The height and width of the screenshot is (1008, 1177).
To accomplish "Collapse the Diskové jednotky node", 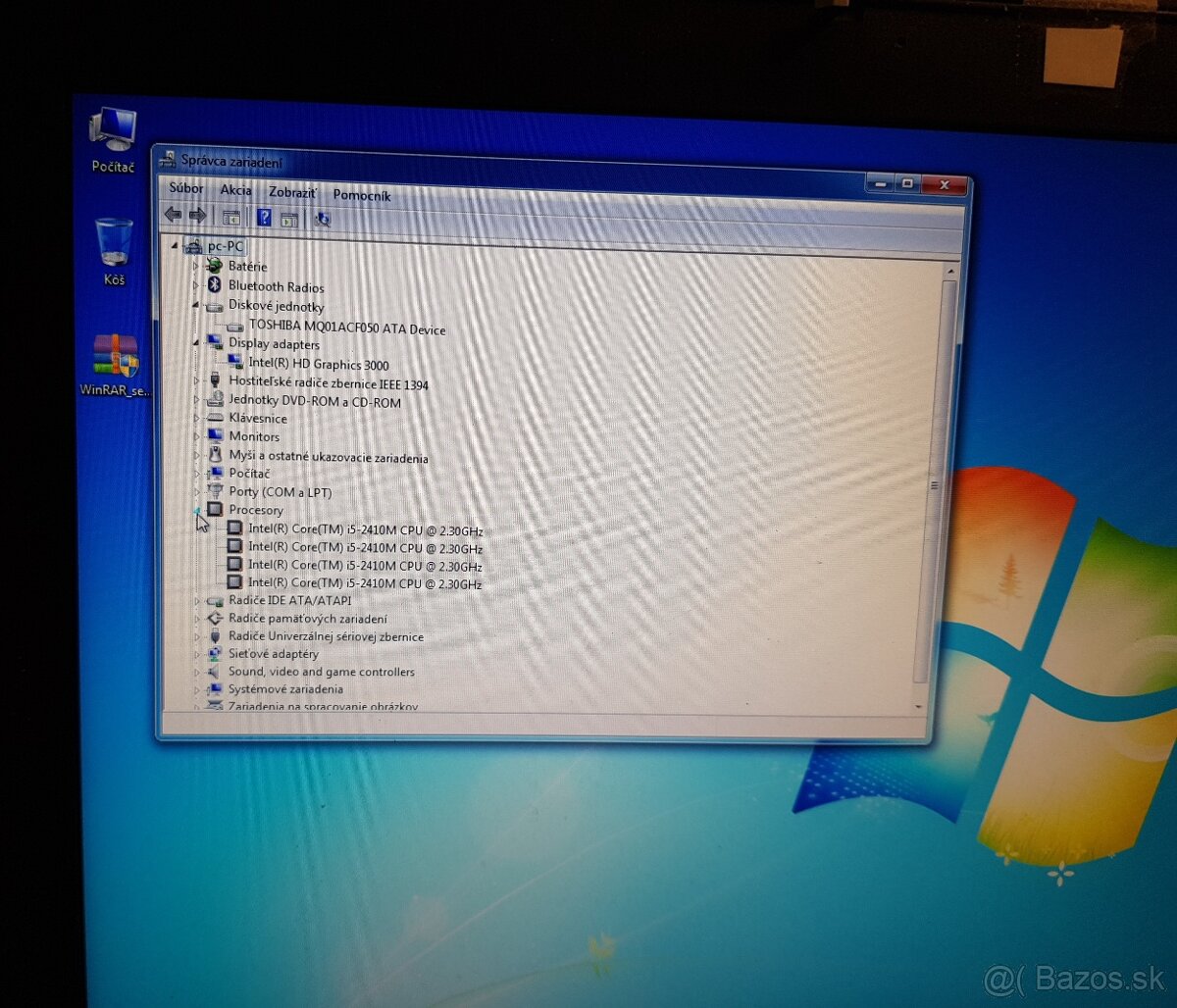I will click(x=197, y=306).
